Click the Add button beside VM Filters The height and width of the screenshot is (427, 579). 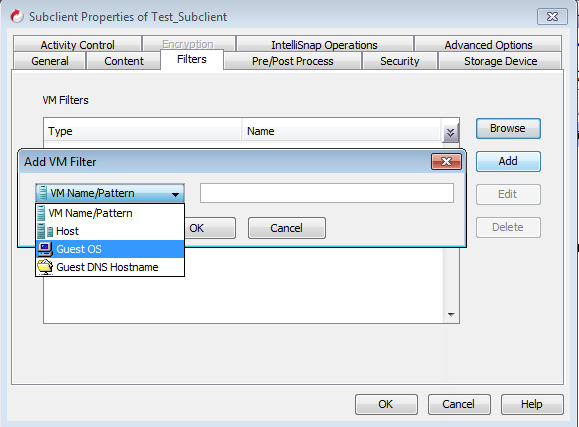click(x=508, y=161)
